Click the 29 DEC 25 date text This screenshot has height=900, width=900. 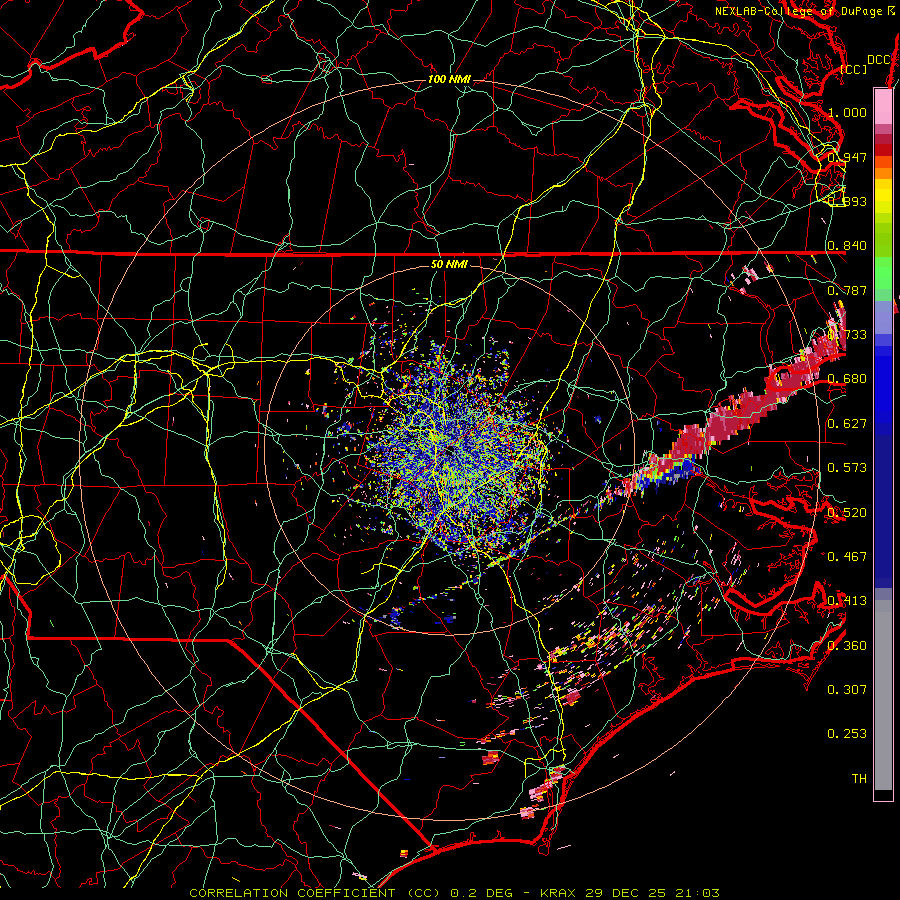click(625, 893)
